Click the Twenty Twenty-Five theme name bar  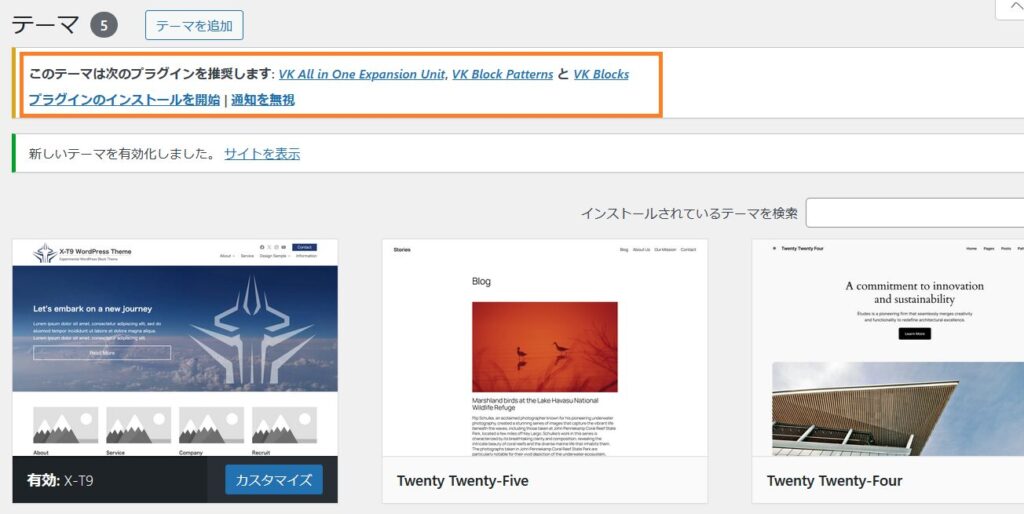coord(545,480)
